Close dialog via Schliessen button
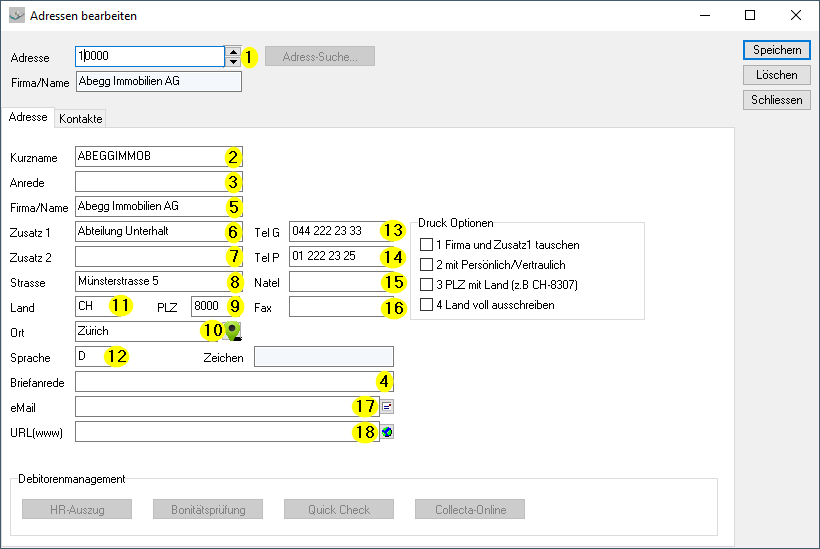Screen dimensions: 820x549 click(777, 100)
